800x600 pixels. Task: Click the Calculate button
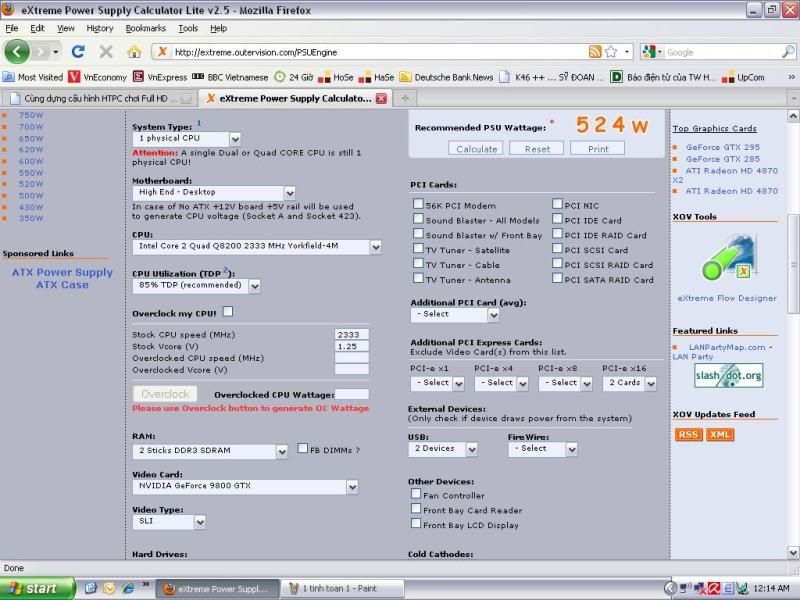tap(476, 148)
